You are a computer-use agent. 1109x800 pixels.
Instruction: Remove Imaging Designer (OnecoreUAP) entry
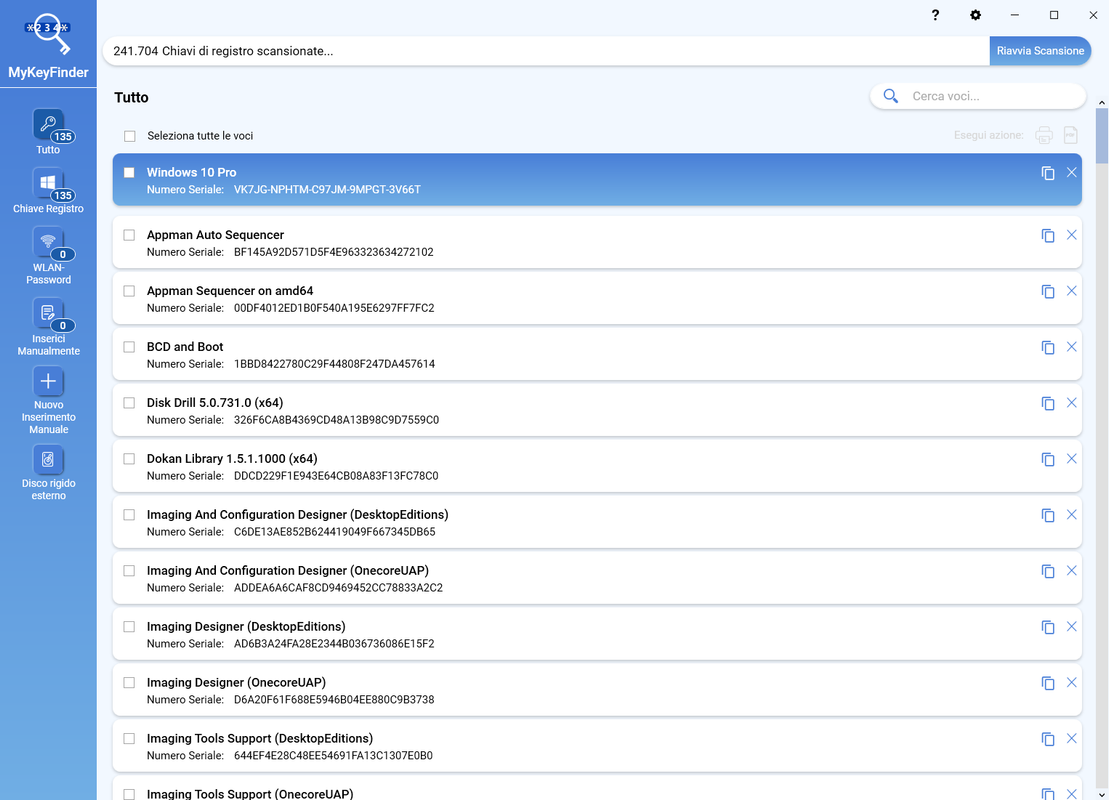1072,682
